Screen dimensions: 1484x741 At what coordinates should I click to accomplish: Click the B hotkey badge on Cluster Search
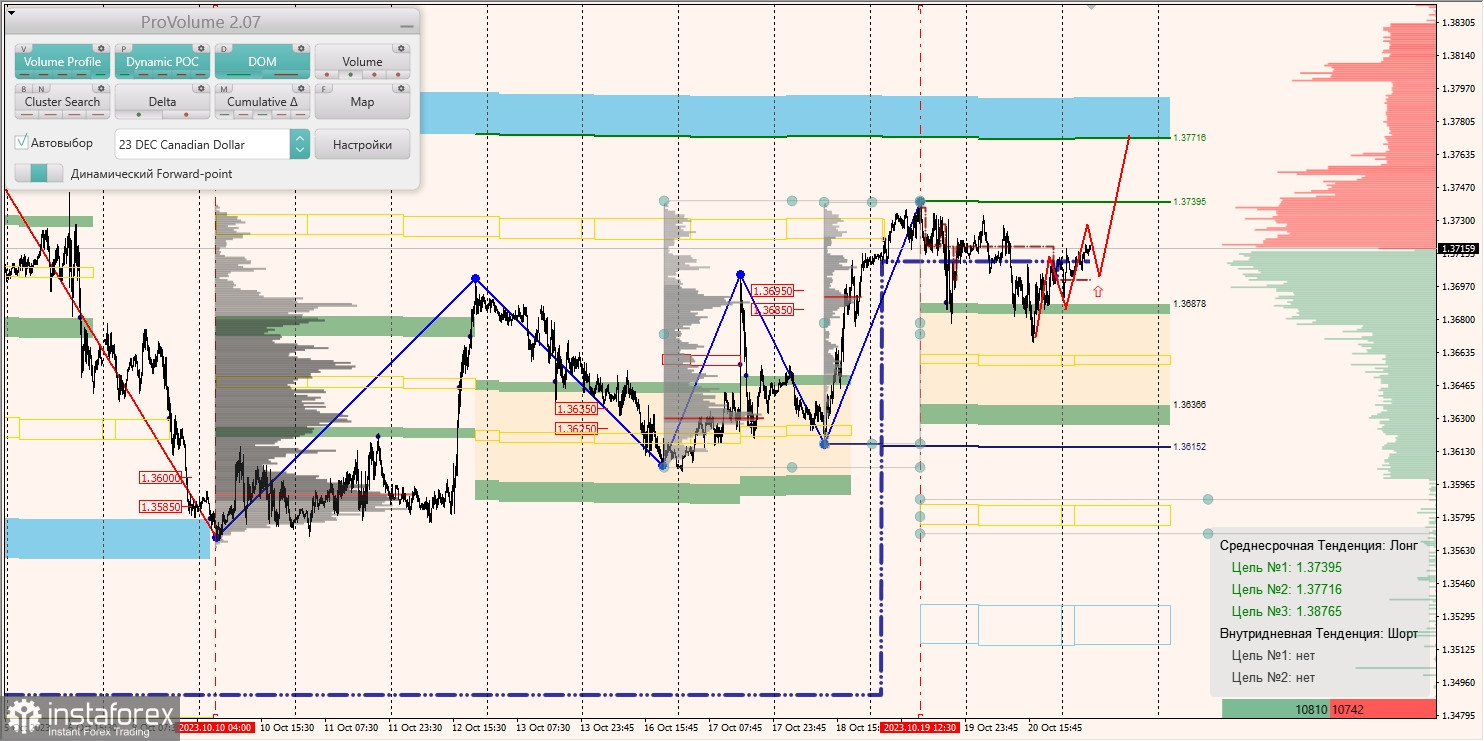pyautogui.click(x=24, y=88)
